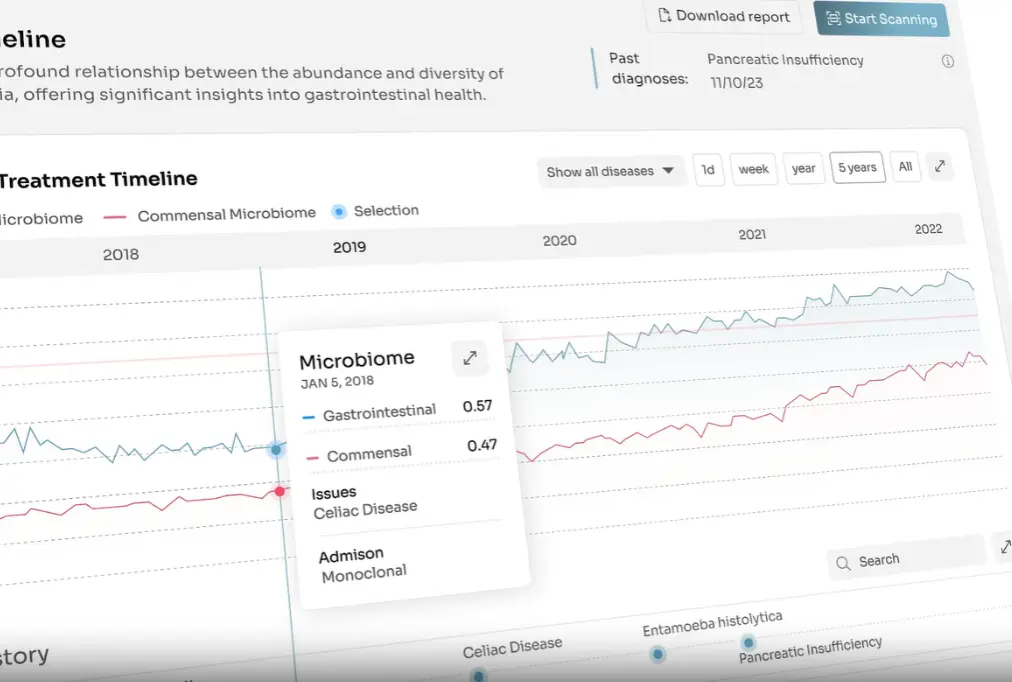Click the info icon beside Pancreatic Insufficiency
Viewport: 1012px width, 682px height.
(947, 61)
